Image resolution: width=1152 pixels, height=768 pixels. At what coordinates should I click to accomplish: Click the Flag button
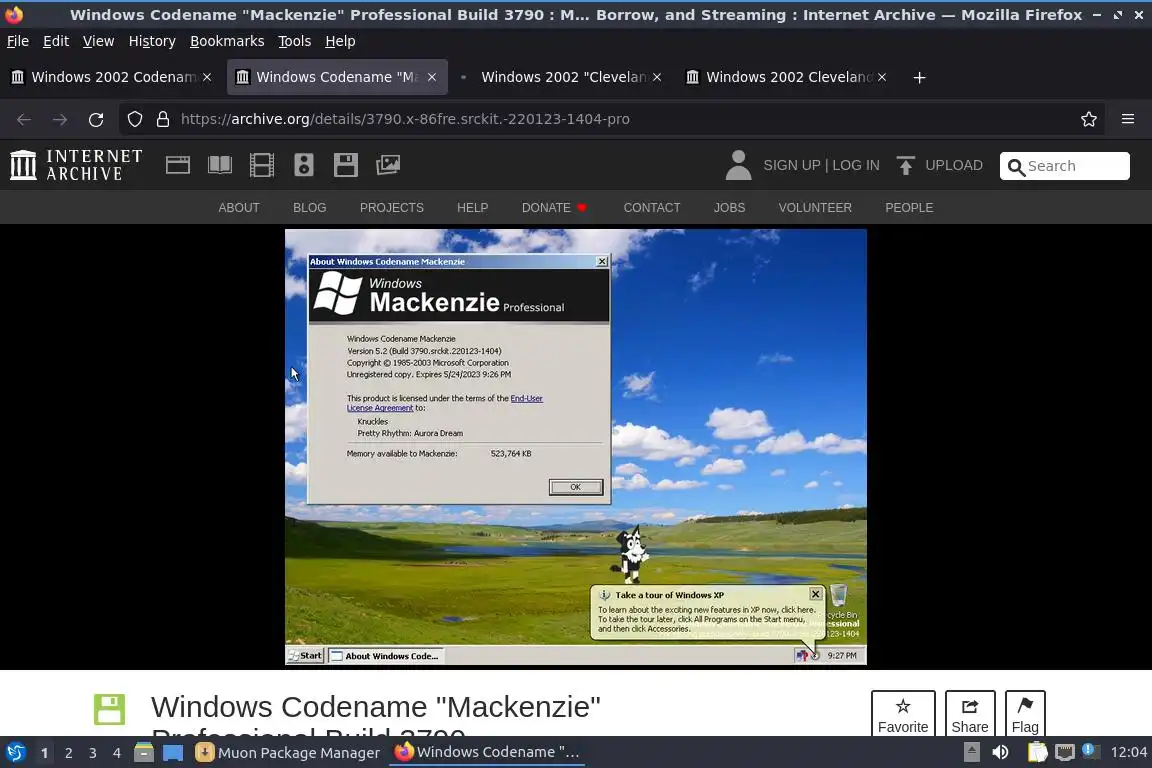[1025, 714]
